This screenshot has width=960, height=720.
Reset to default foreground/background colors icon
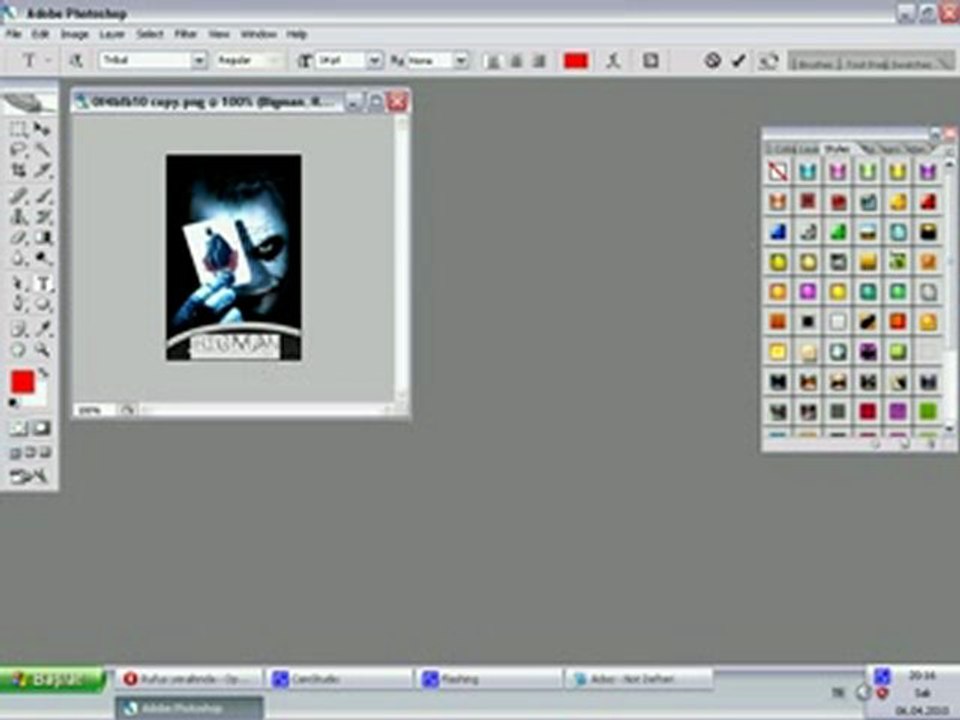coord(13,403)
